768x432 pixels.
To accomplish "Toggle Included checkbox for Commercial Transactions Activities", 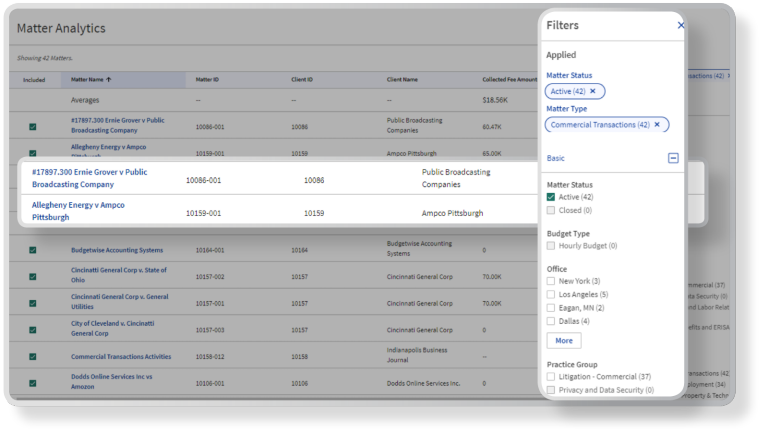I will (32, 356).
